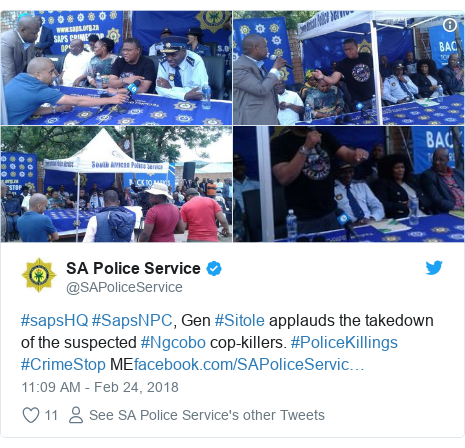Open the bottom-left tent crowd photo
This screenshot has height=448, width=465.
(116, 184)
